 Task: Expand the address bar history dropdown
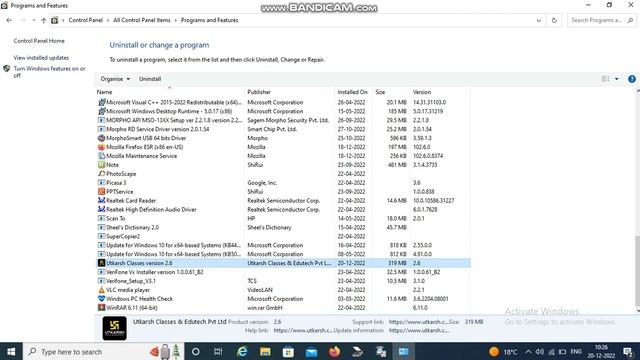coord(538,20)
